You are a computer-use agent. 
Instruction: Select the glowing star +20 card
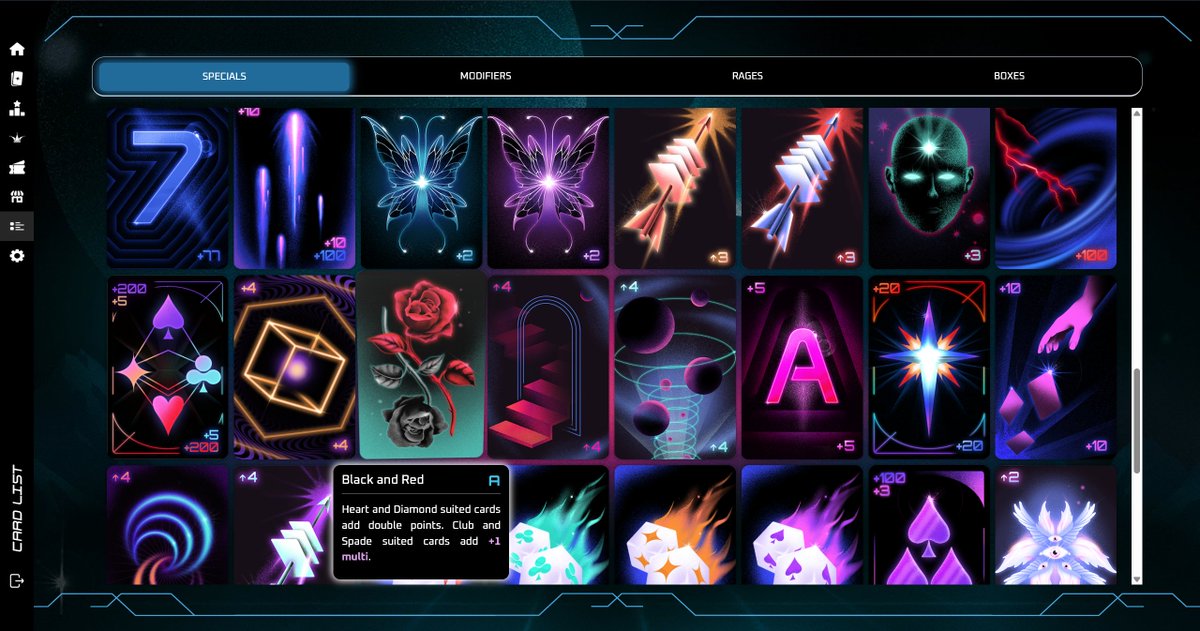[x=929, y=367]
